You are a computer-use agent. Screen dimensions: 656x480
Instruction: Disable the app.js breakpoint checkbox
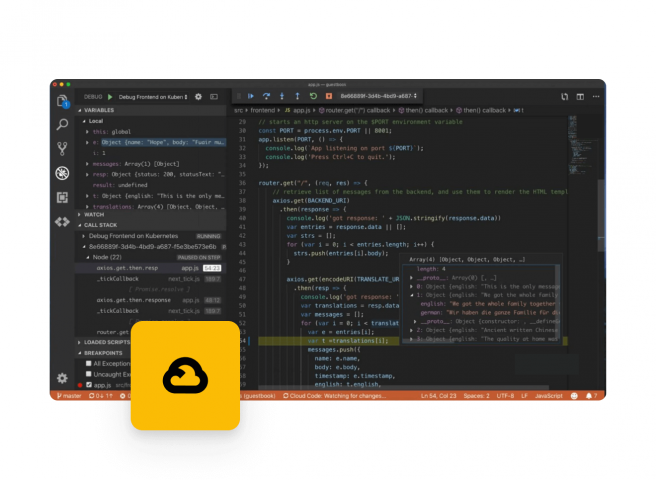point(88,383)
